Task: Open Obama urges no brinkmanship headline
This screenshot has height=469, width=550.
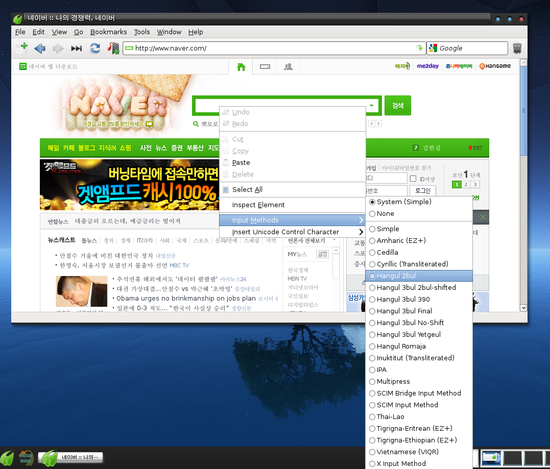Action: pos(186,299)
